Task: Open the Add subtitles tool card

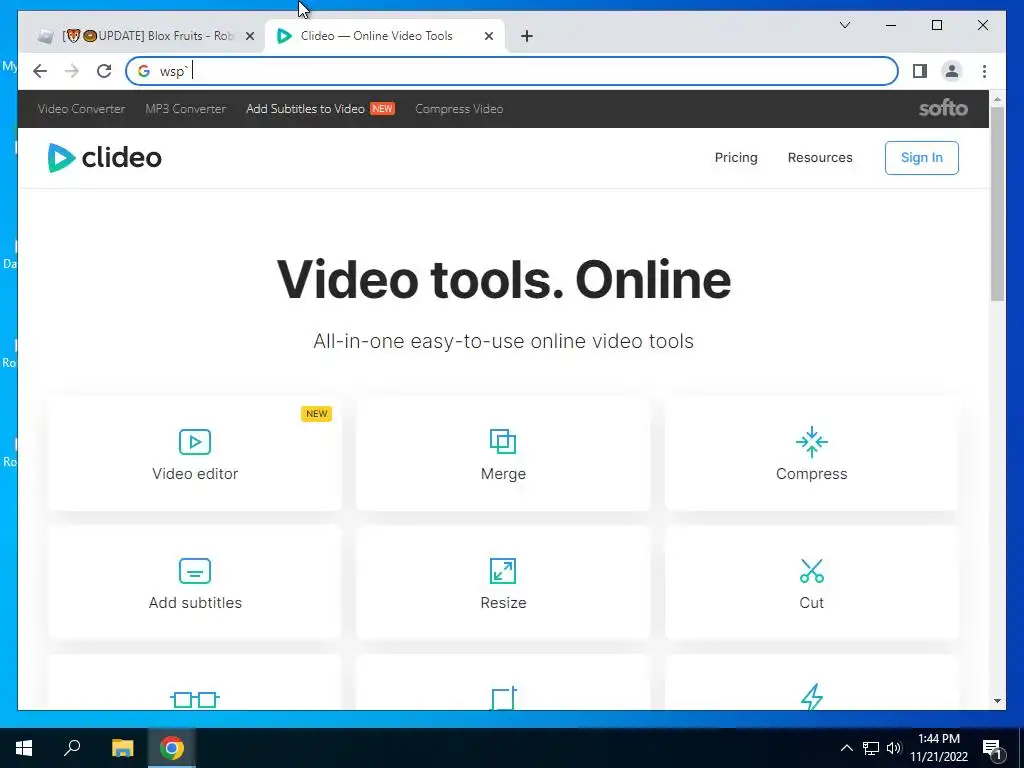Action: (x=195, y=583)
